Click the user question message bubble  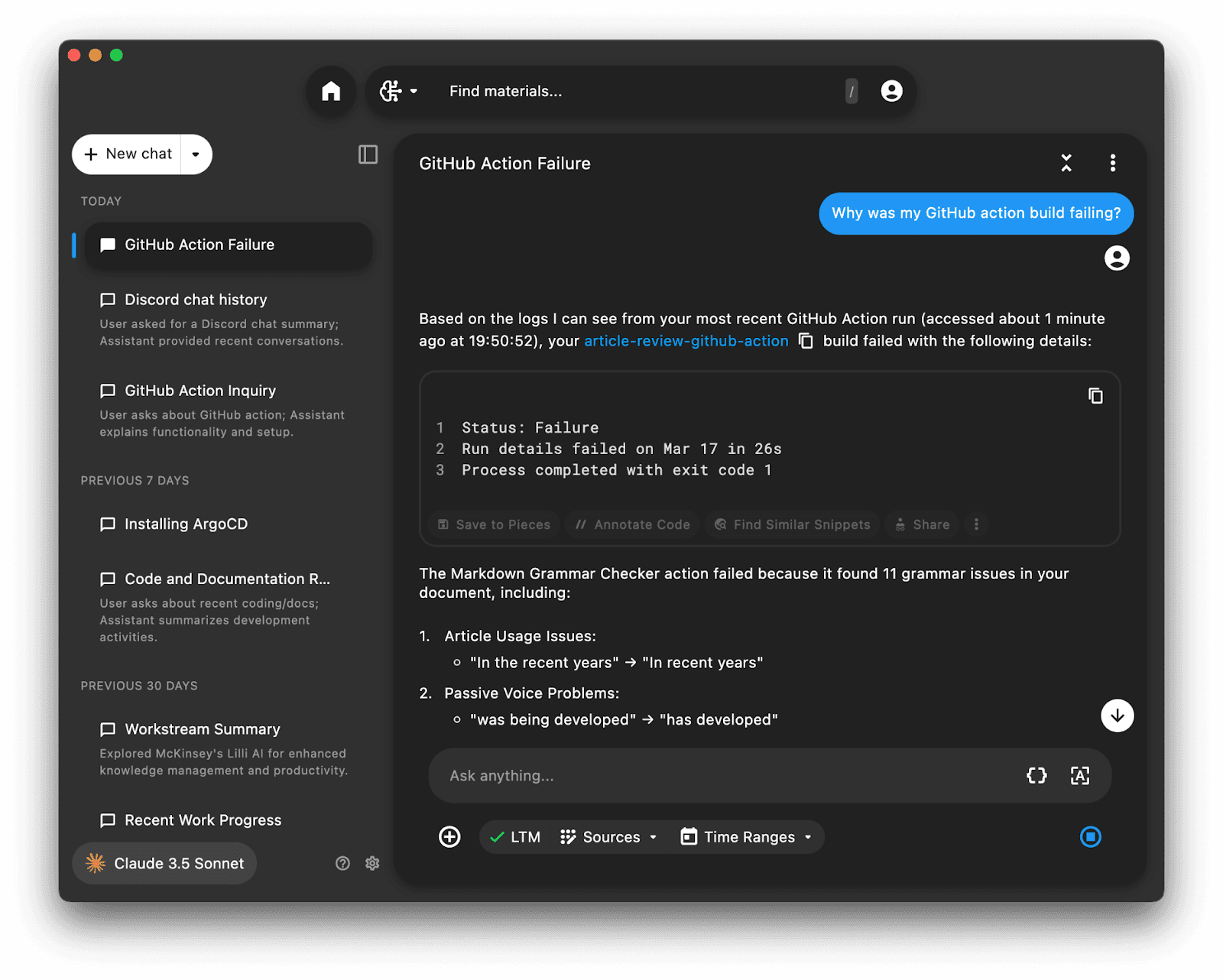[976, 213]
